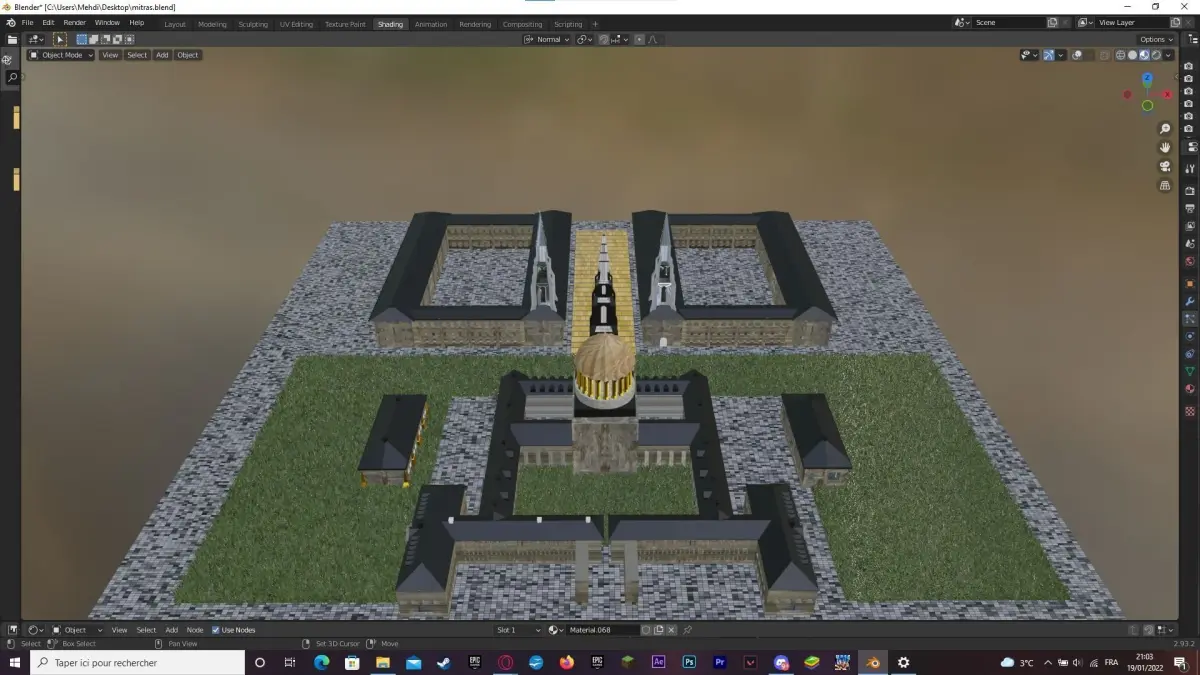1200x675 pixels.
Task: Switch to the Animation workspace tab
Action: 431,24
